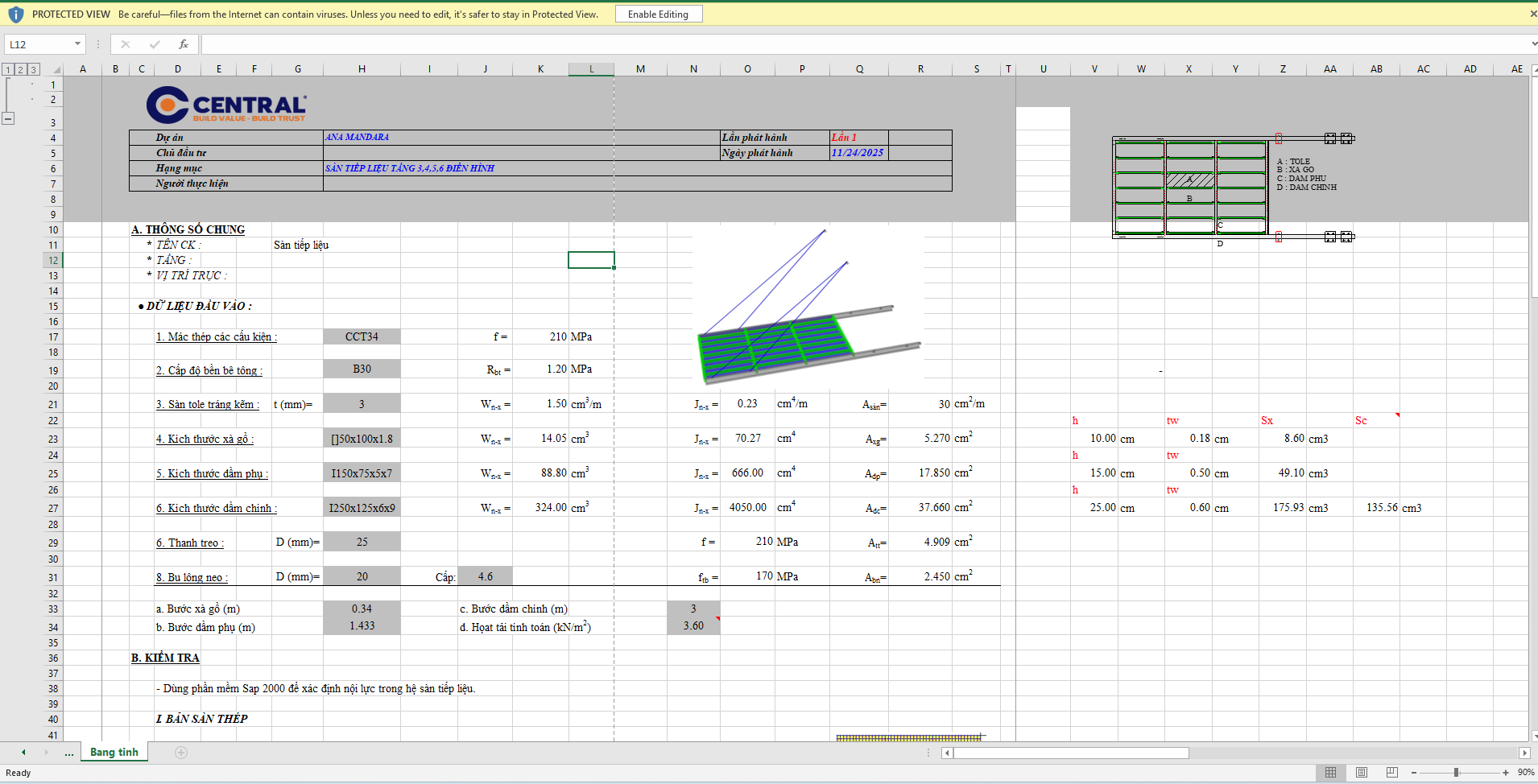Open the Bang tinh sheet tab
The image size is (1538, 784).
tap(114, 753)
